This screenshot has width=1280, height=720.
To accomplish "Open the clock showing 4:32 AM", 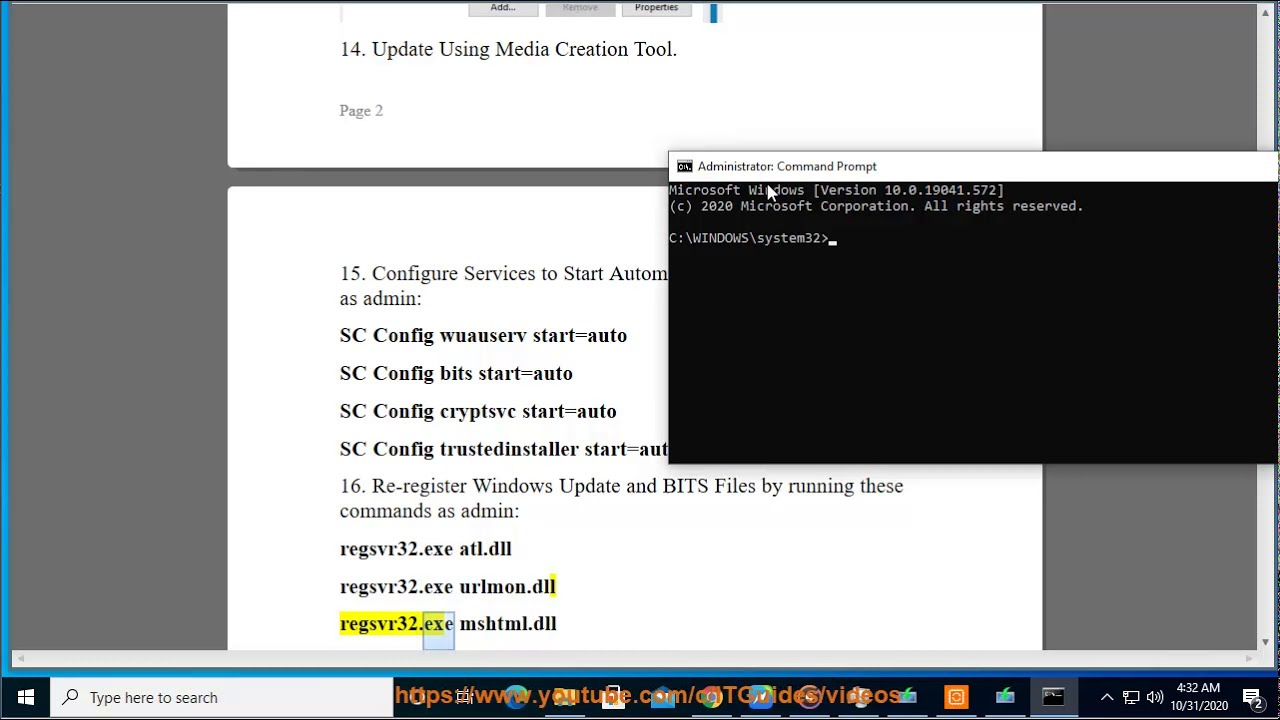I will [1198, 697].
